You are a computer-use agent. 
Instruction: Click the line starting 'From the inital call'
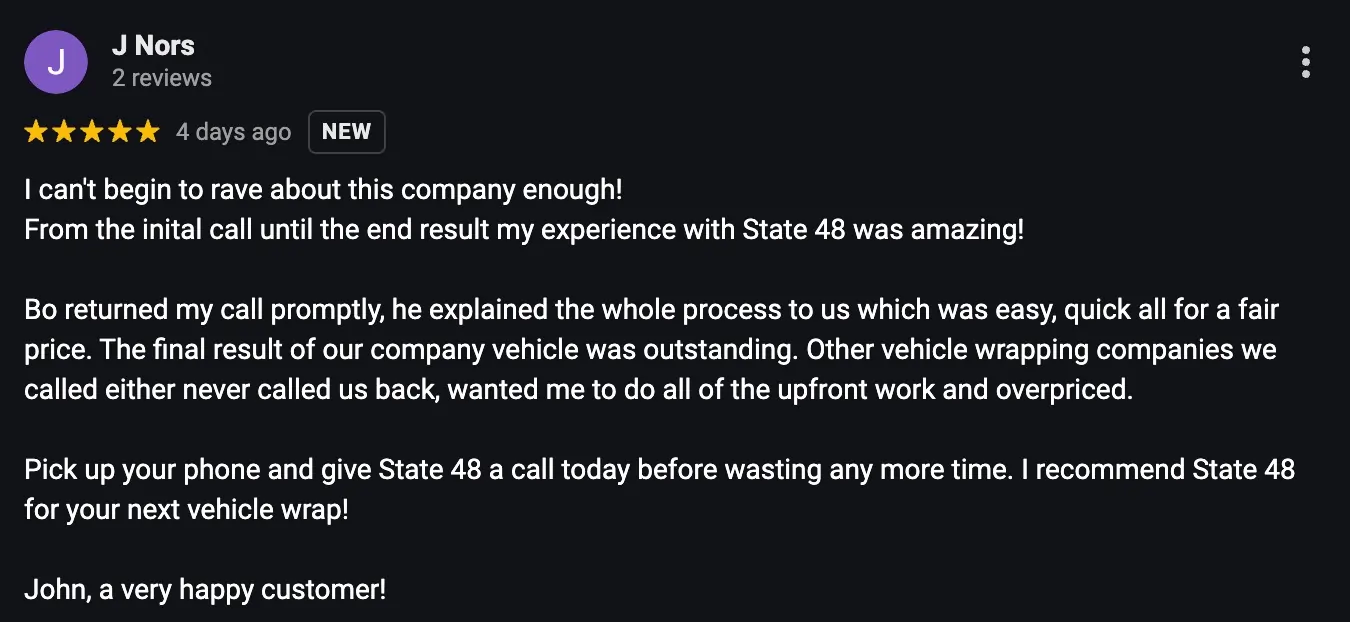point(524,230)
